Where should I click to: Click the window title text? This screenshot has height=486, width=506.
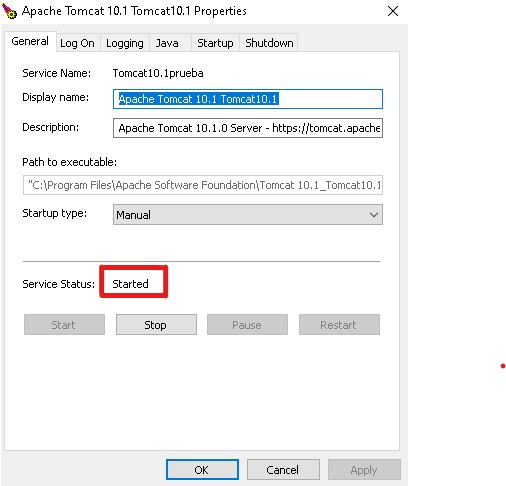[134, 11]
